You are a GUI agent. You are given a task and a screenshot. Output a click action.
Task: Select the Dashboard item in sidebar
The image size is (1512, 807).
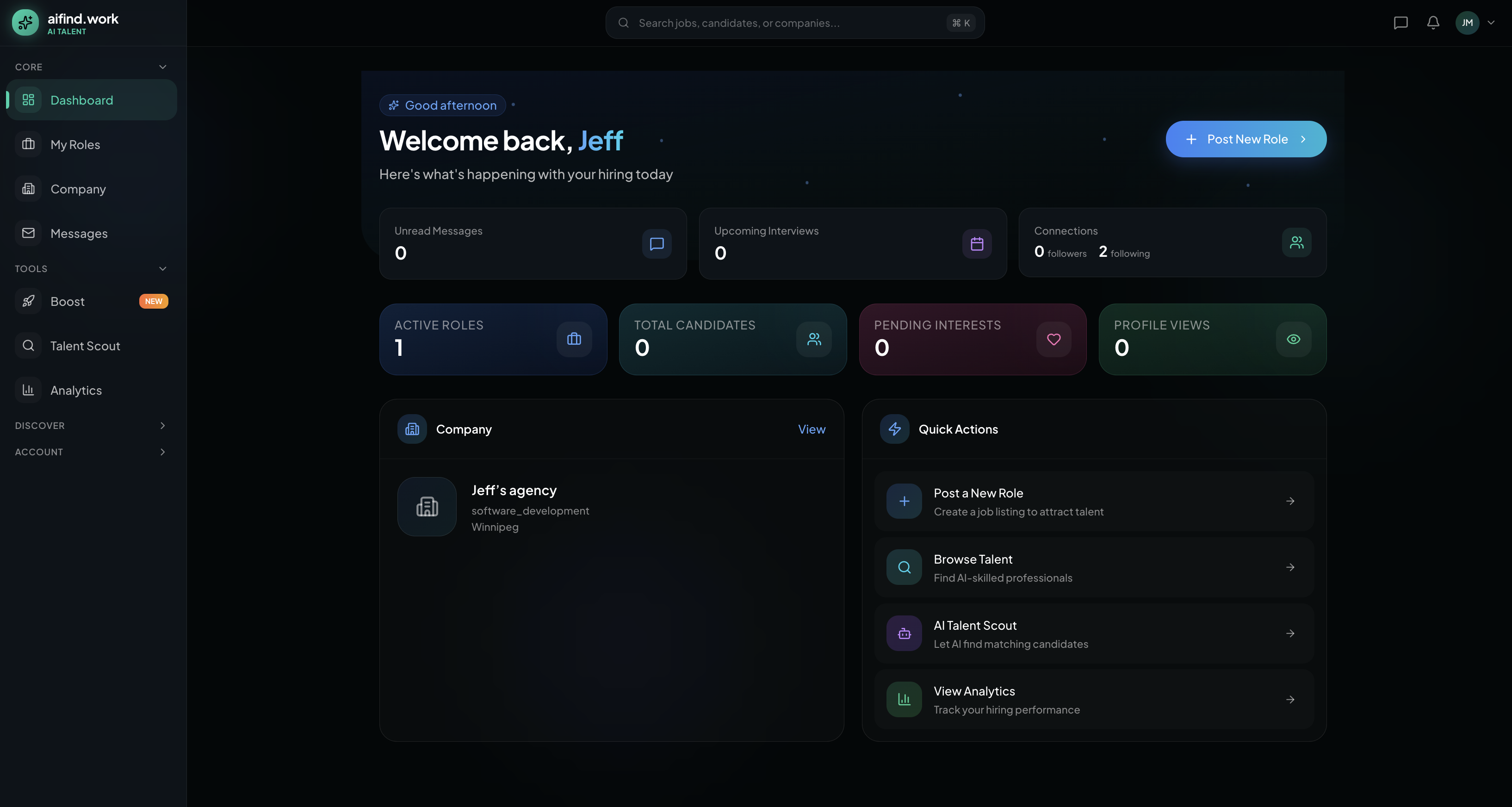tap(81, 100)
